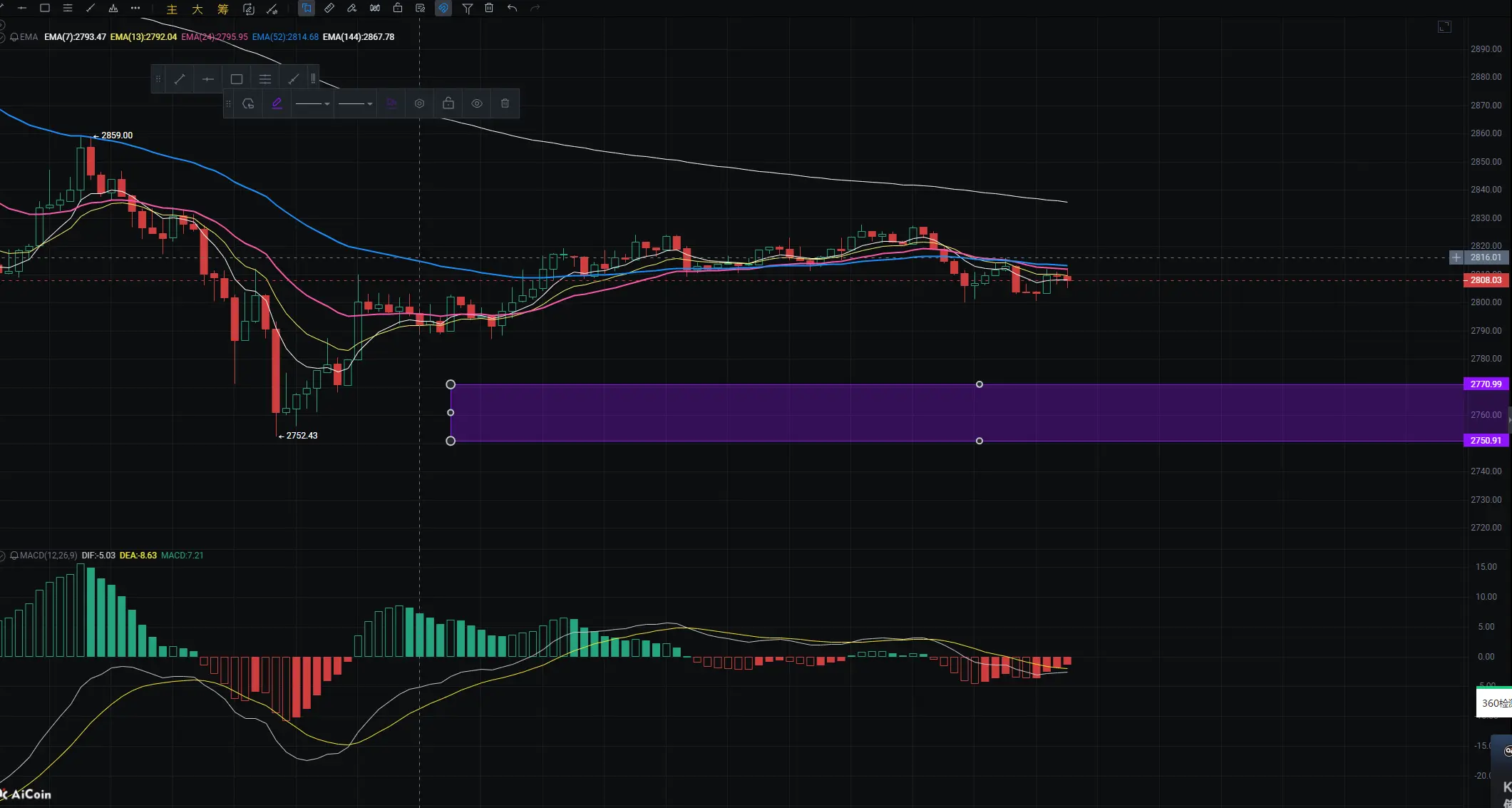Select the trend line tool in floating toolbar
Screen dimensions: 1512x808
180,79
